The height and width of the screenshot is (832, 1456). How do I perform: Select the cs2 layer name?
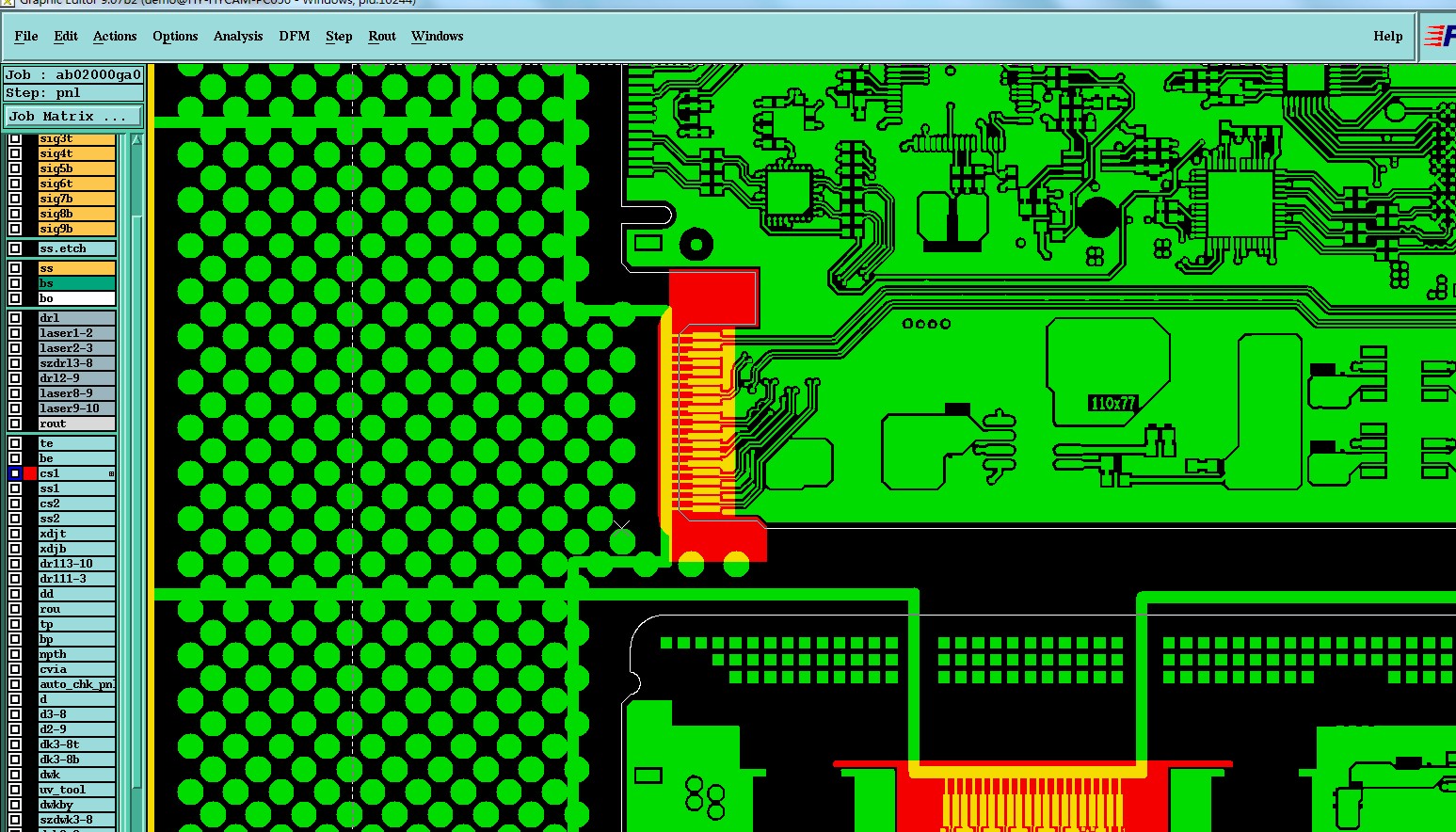[76, 504]
